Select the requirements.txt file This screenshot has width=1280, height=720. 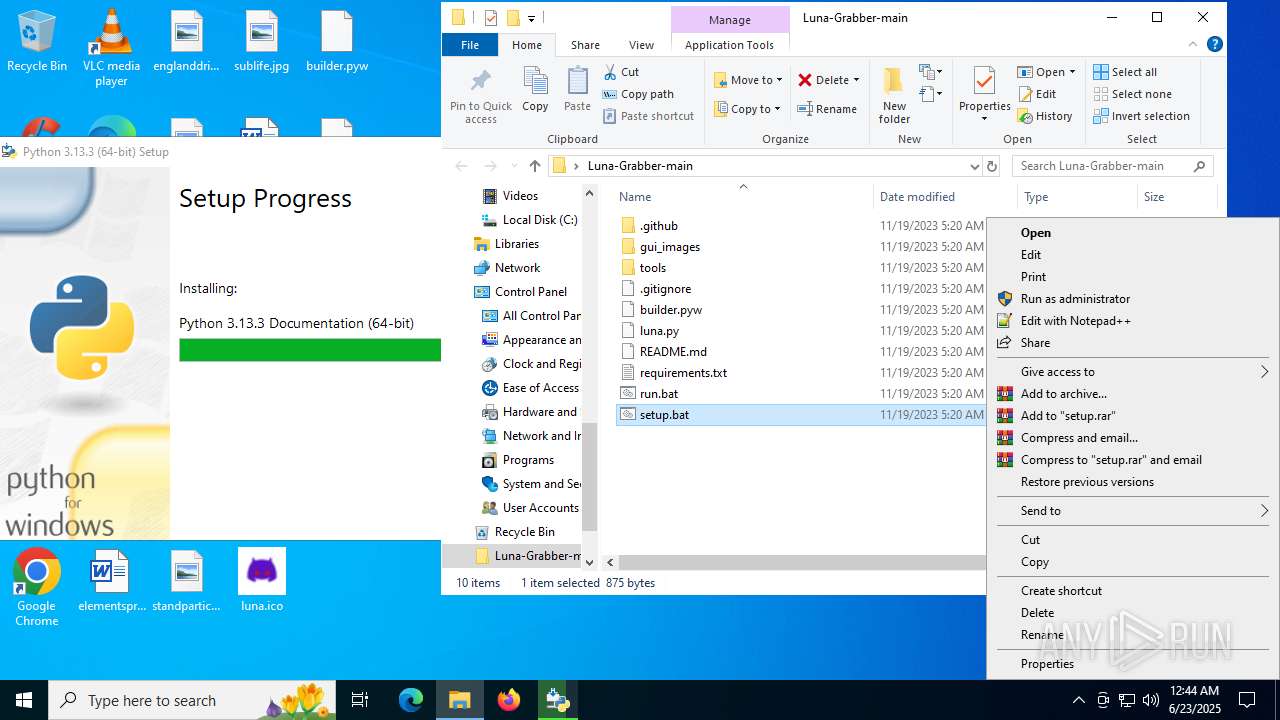(683, 373)
